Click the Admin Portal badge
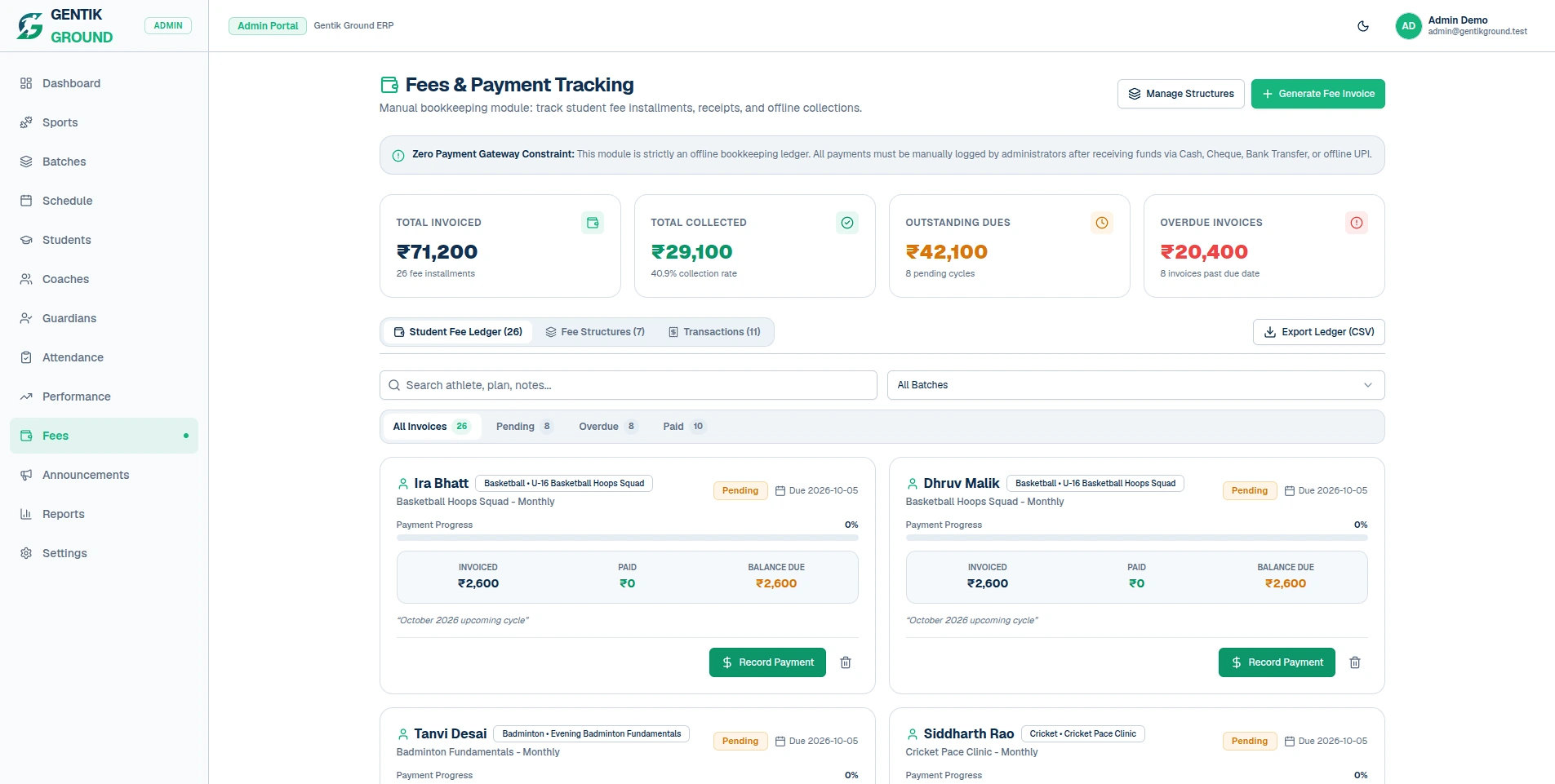This screenshot has height=784, width=1555. pos(268,26)
